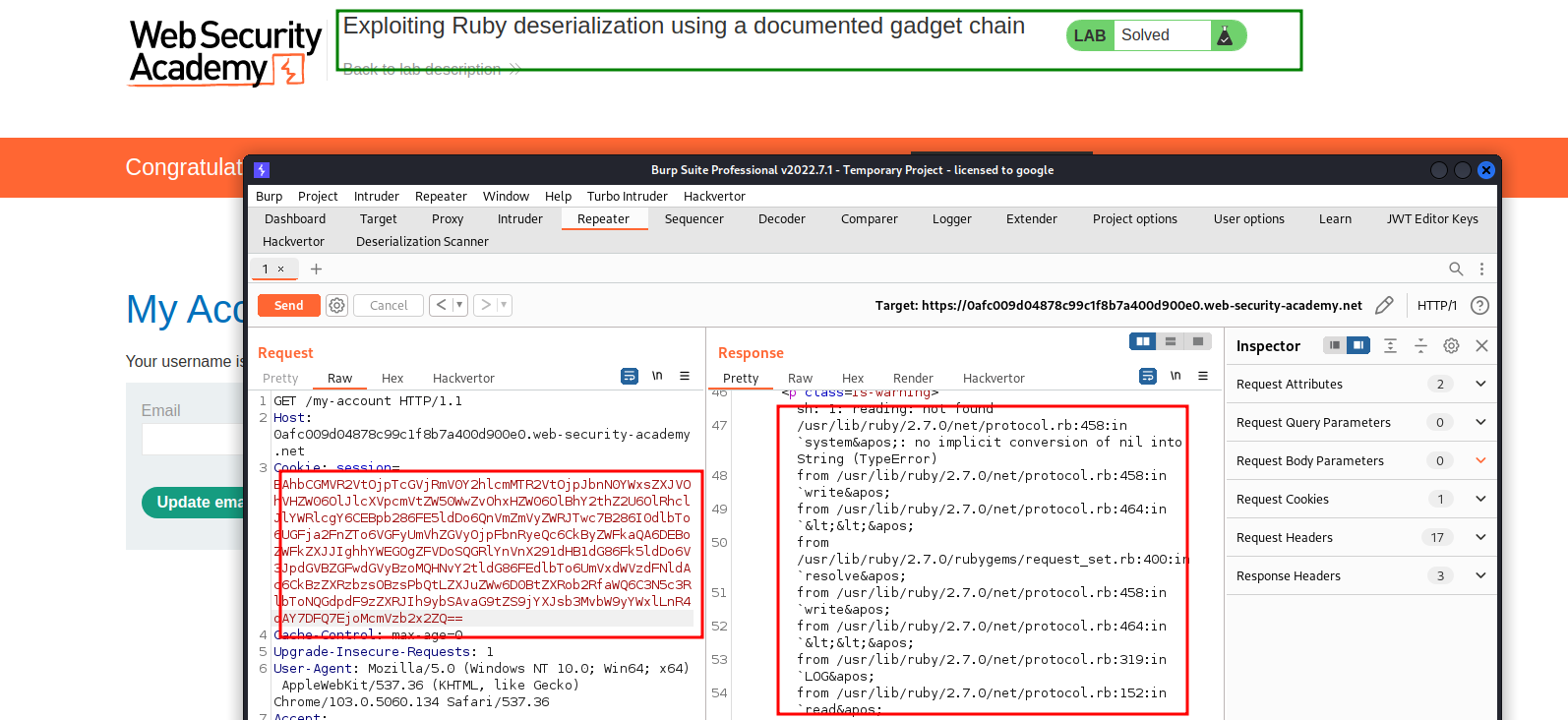Viewport: 1568px width, 720px height.
Task: Add a new Repeater tab with plus icon
Action: tap(316, 269)
